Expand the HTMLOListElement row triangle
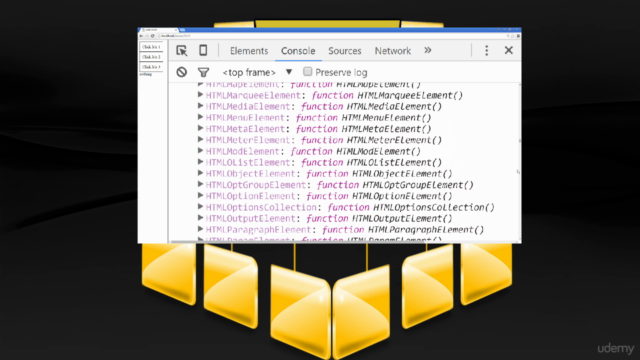Screen dimensions: 640x360 (x=200, y=162)
